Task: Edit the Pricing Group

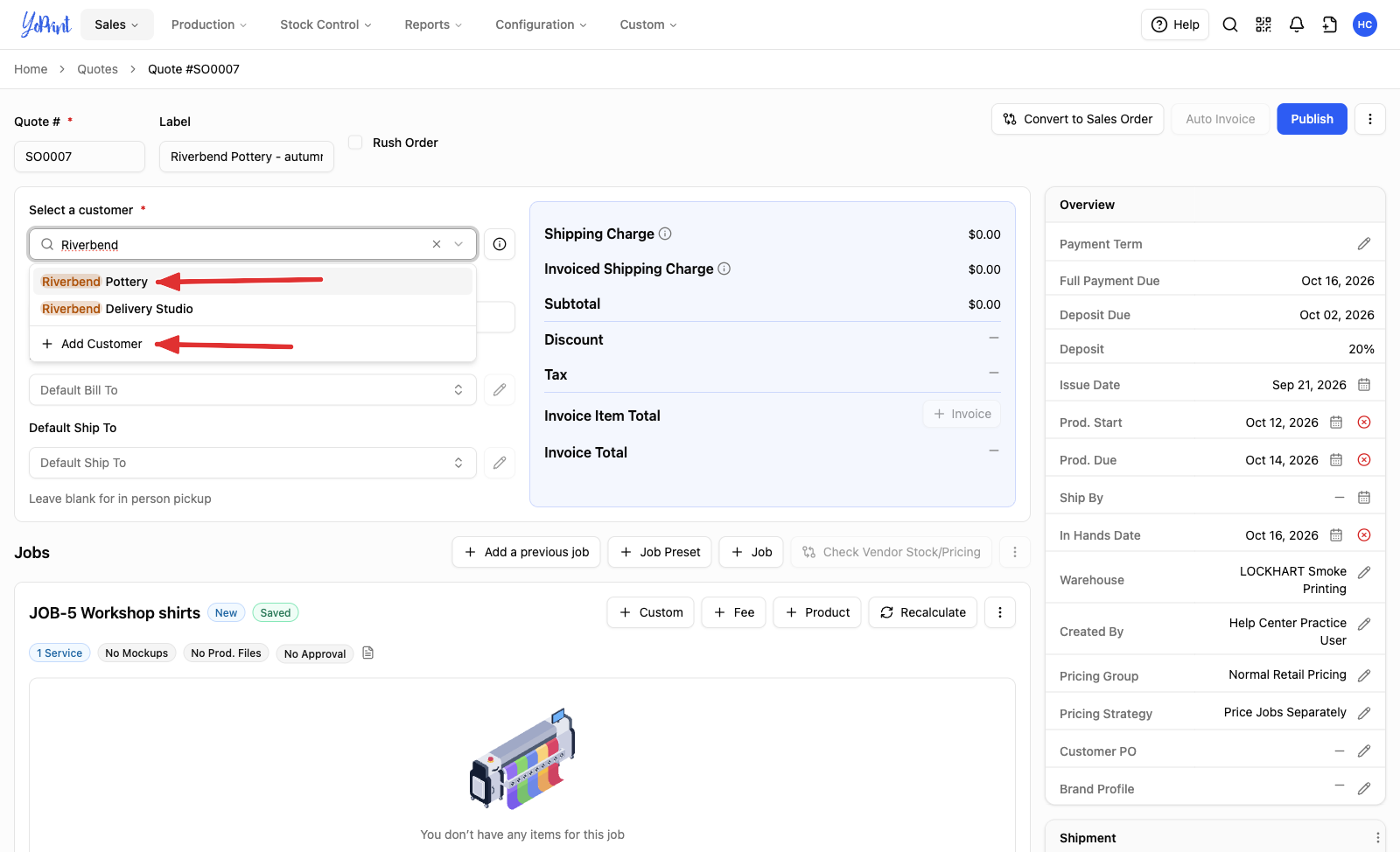Action: tap(1364, 675)
